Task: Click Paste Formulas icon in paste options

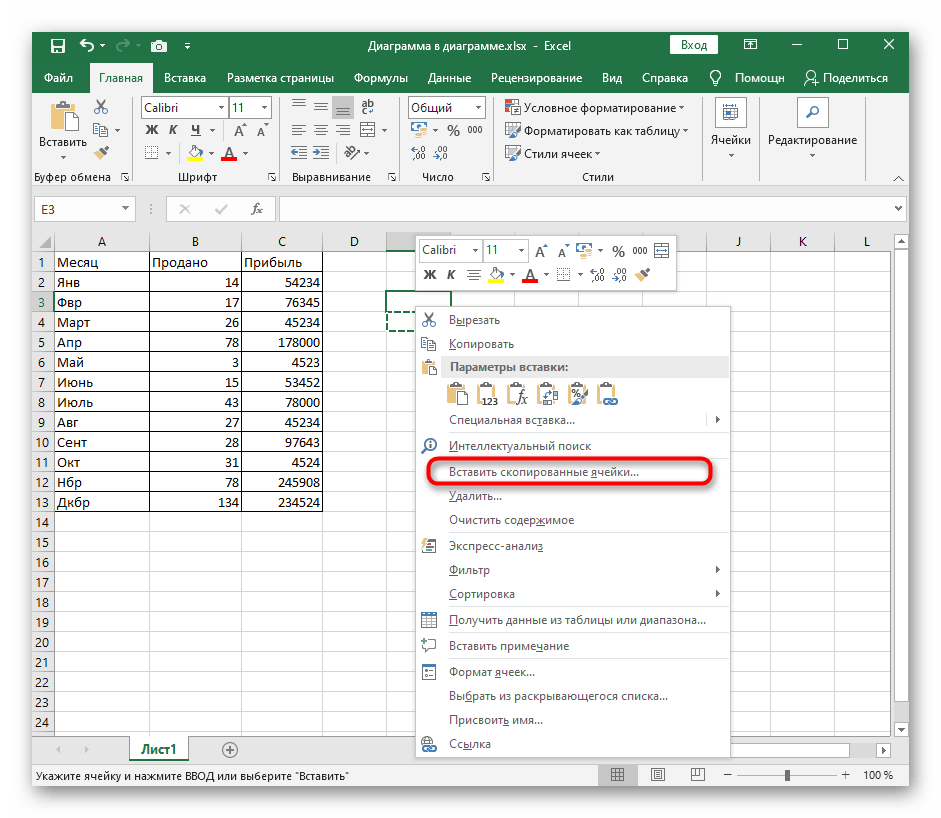Action: coord(517,394)
